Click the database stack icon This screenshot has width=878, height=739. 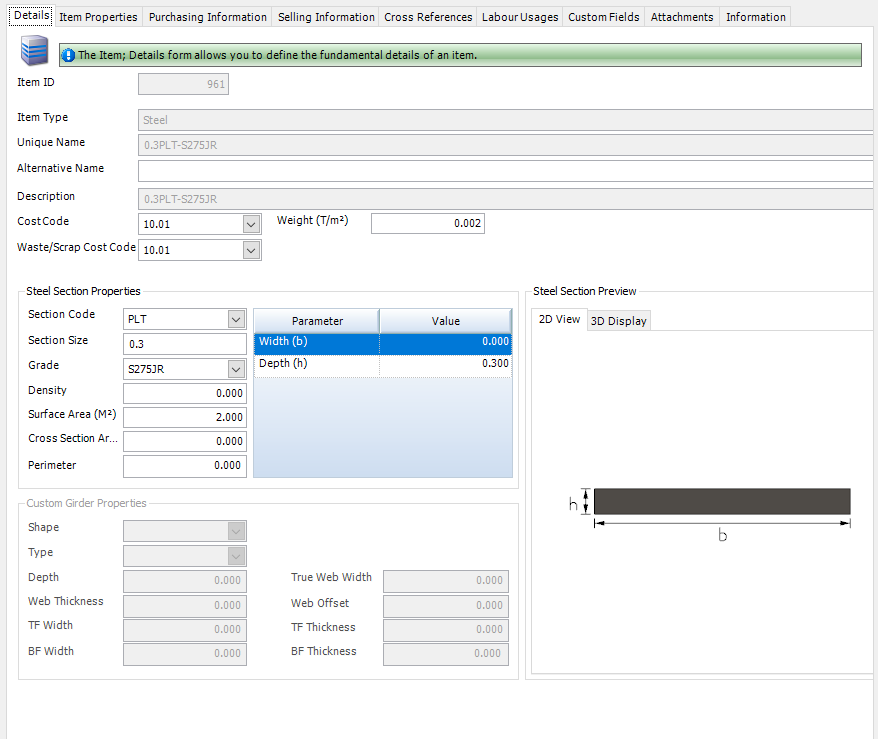tap(34, 51)
